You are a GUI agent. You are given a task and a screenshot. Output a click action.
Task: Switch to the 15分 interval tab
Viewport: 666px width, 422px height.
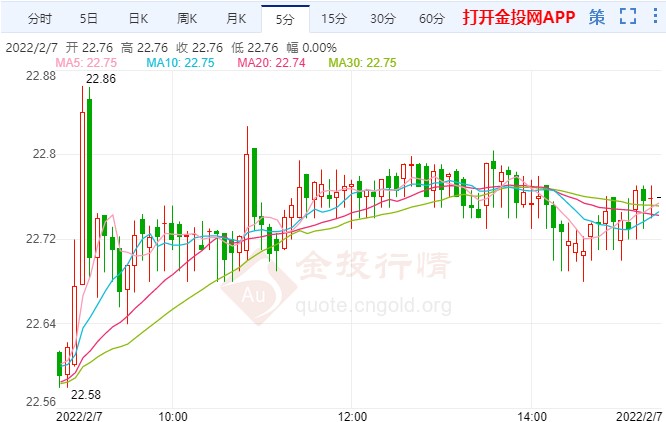click(x=334, y=19)
